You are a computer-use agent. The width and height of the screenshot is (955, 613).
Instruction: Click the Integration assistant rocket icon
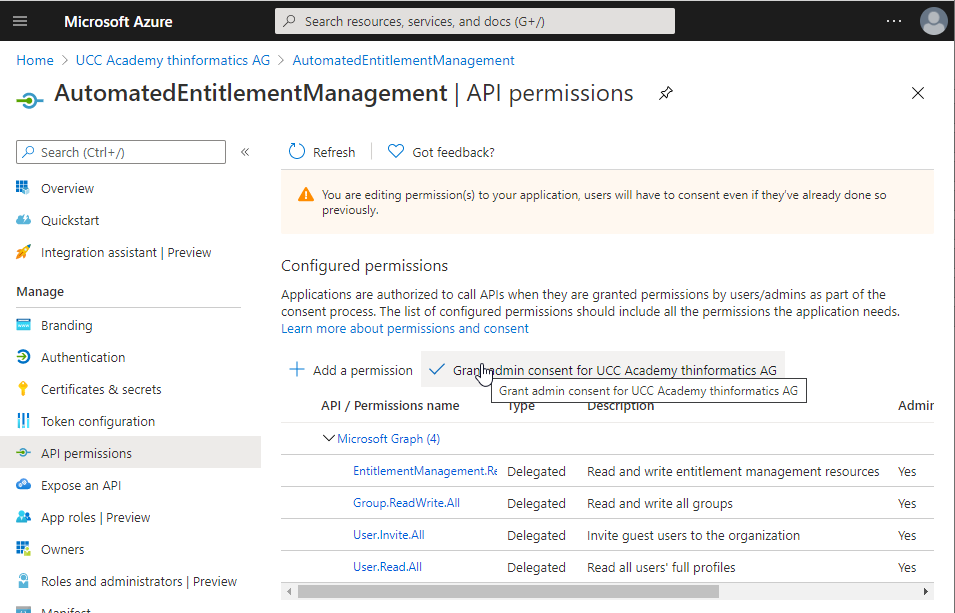coord(23,252)
